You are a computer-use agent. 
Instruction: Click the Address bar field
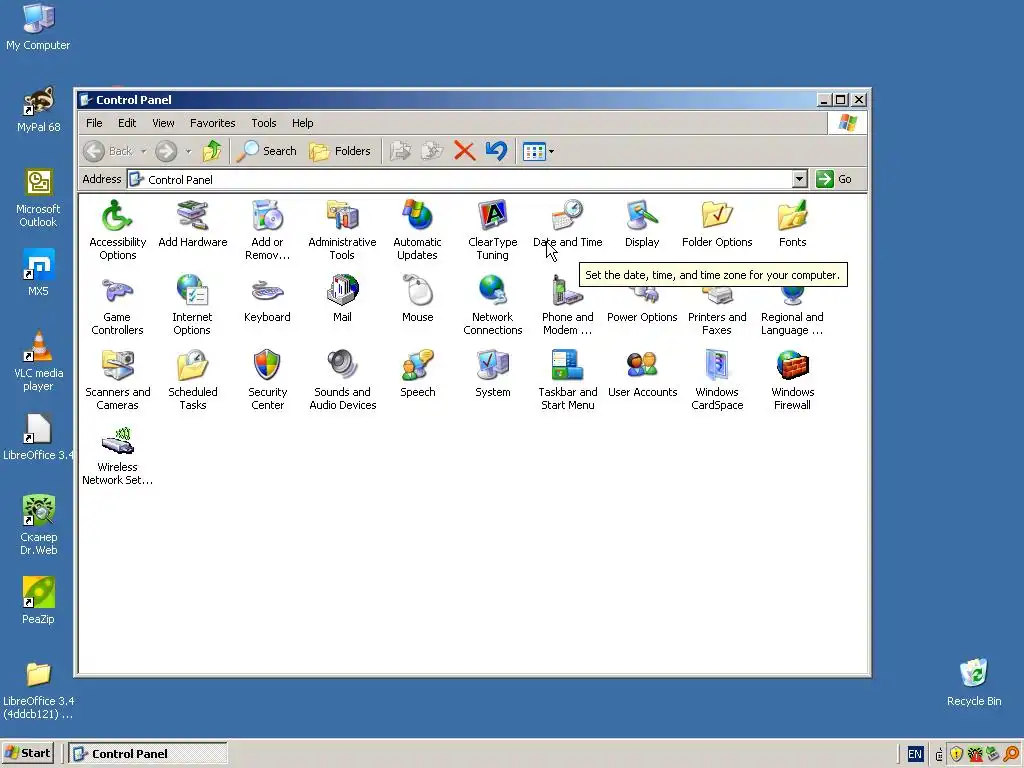click(460, 179)
